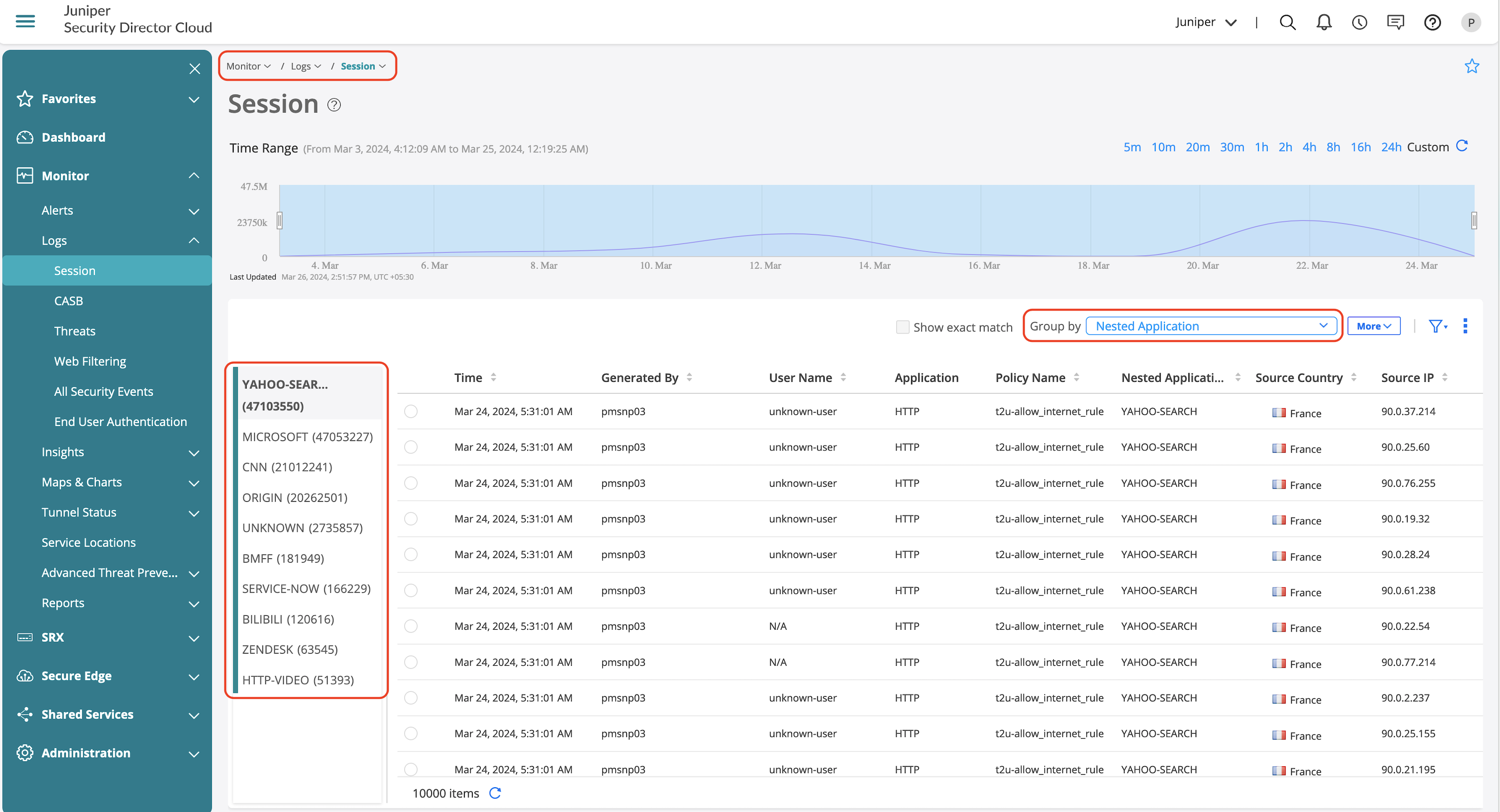Expand the More dropdown button
Image resolution: width=1500 pixels, height=812 pixels.
[x=1373, y=326]
